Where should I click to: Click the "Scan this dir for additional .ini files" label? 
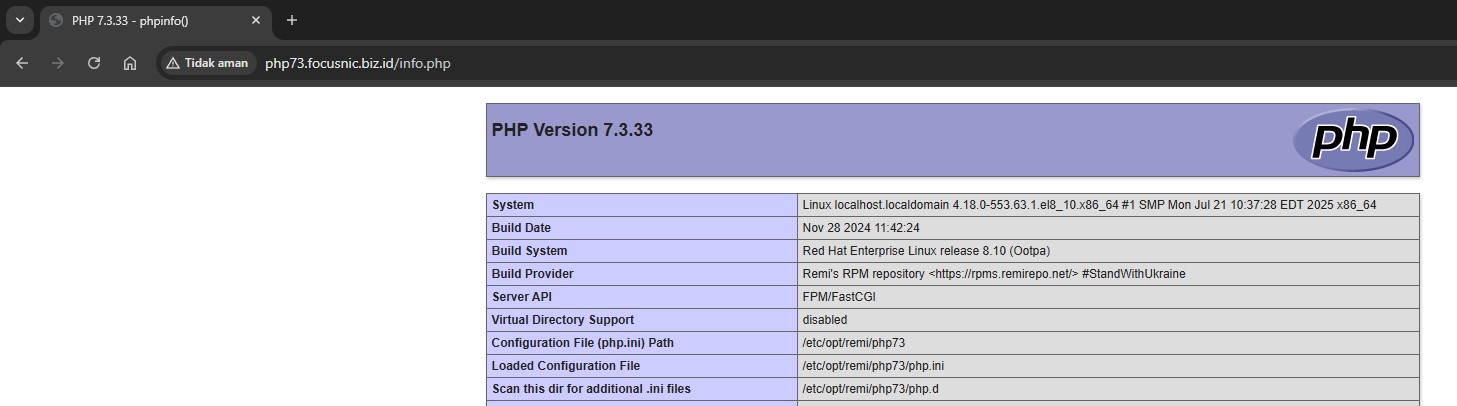click(591, 389)
